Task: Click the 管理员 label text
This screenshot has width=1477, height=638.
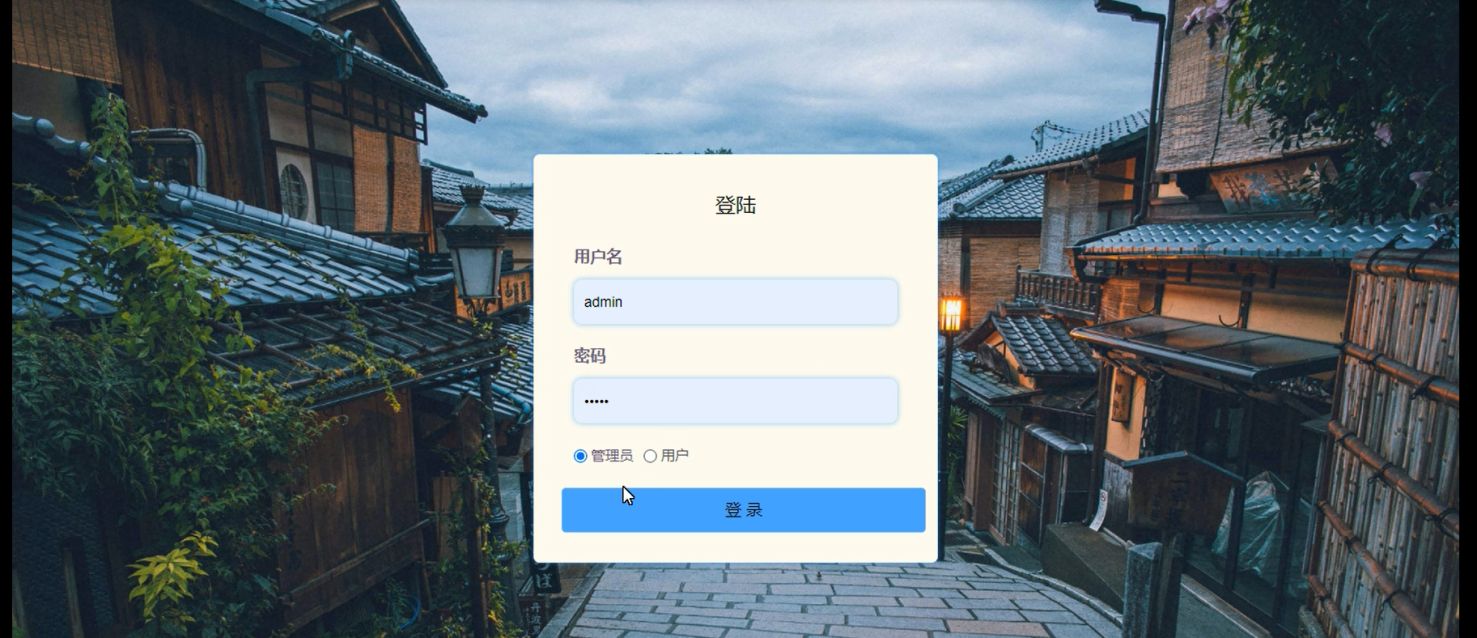Action: coord(612,456)
